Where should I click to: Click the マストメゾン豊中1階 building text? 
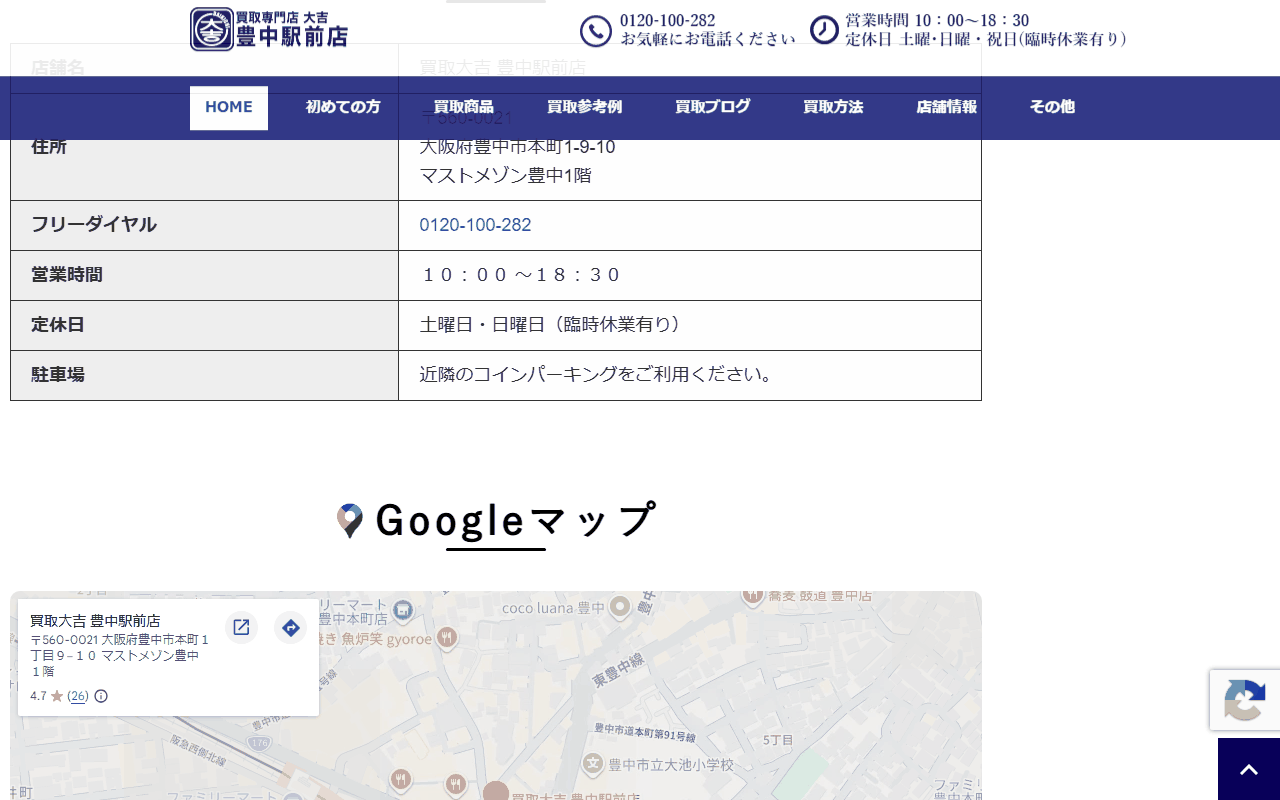505,176
